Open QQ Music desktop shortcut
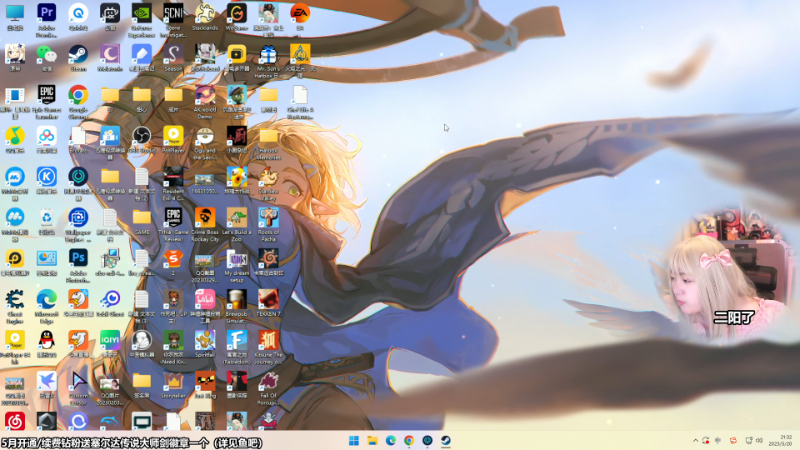This screenshot has width=800, height=450. click(15, 140)
